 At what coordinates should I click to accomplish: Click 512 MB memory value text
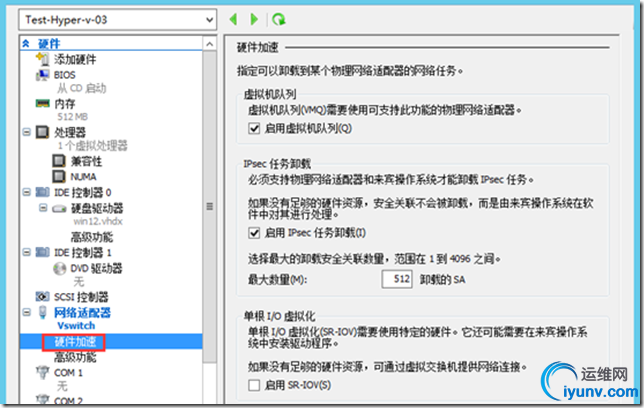[x=73, y=117]
